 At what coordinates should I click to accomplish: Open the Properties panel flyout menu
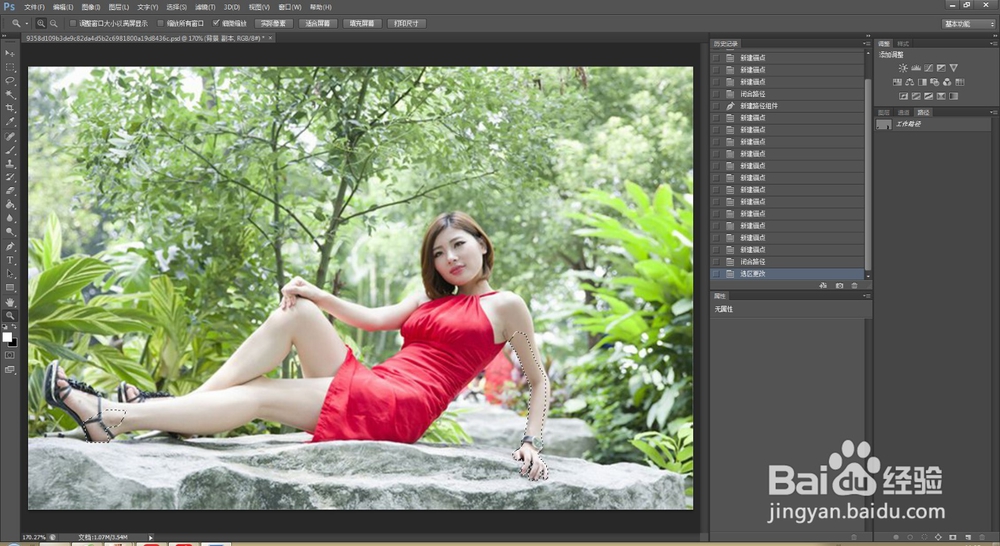point(866,296)
